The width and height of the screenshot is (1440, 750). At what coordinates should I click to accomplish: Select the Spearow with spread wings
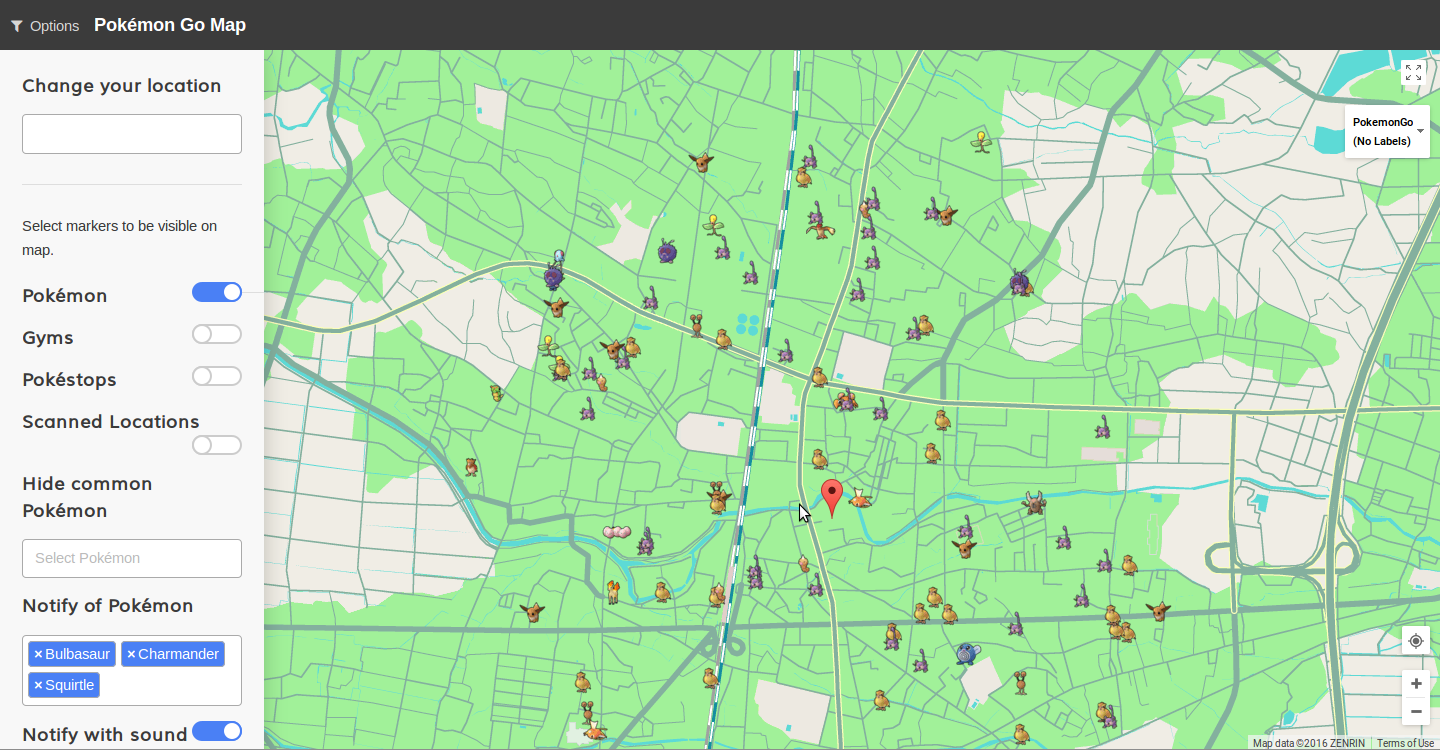click(x=820, y=231)
